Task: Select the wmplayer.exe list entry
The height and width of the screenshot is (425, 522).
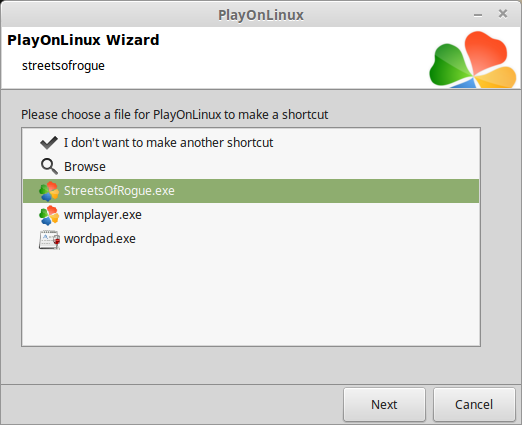Action: tap(251, 215)
